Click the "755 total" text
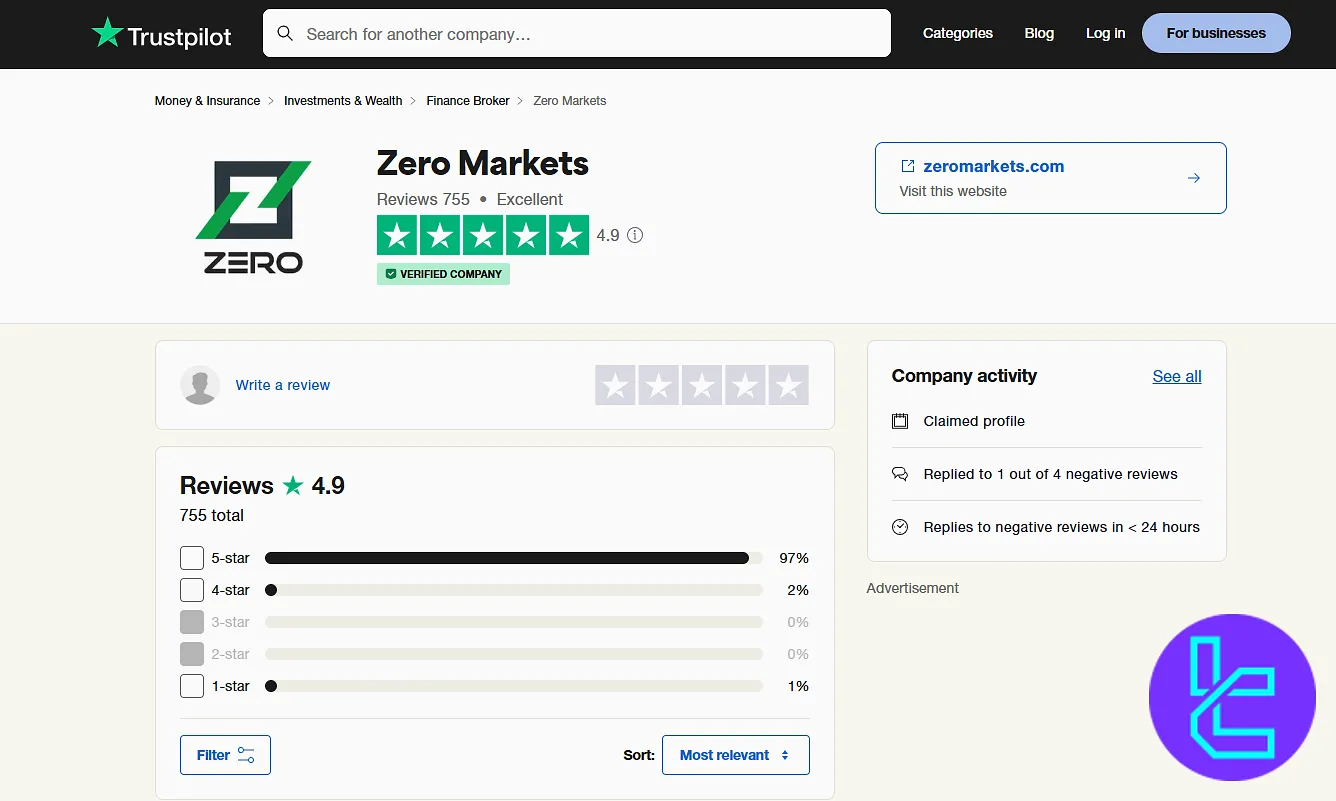Image resolution: width=1336 pixels, height=801 pixels. point(212,516)
